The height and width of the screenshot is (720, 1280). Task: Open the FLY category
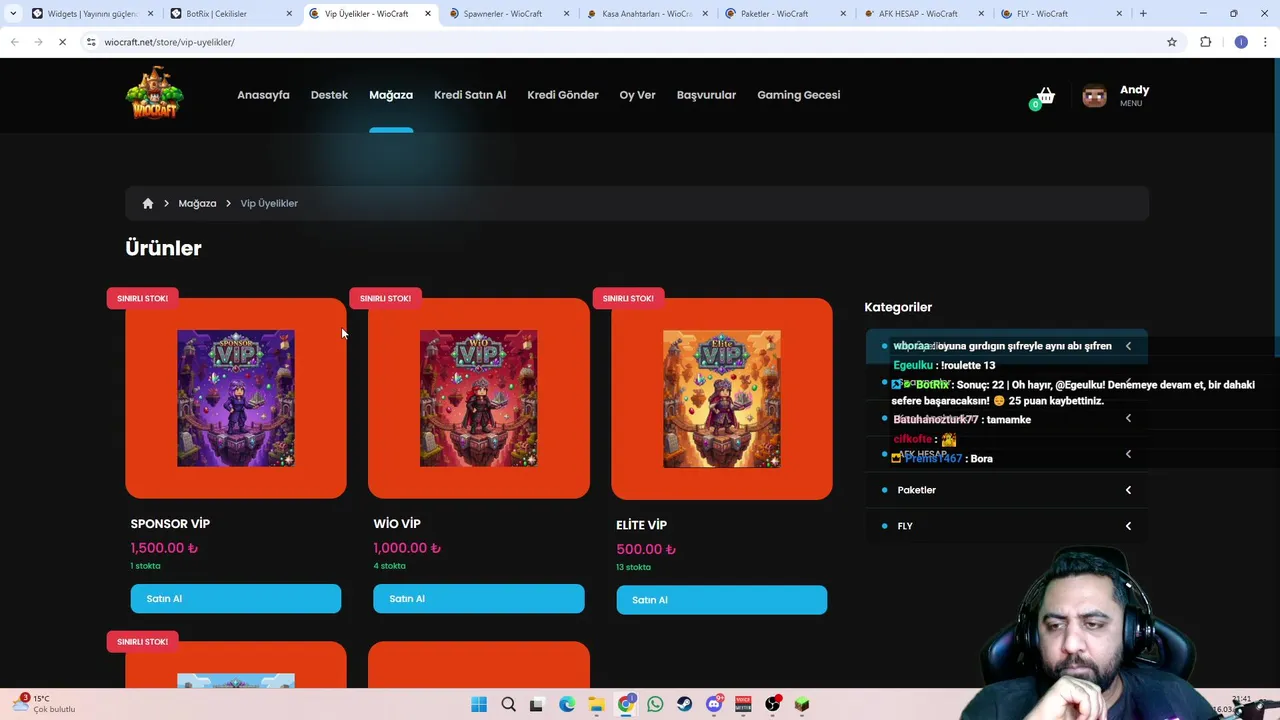905,526
